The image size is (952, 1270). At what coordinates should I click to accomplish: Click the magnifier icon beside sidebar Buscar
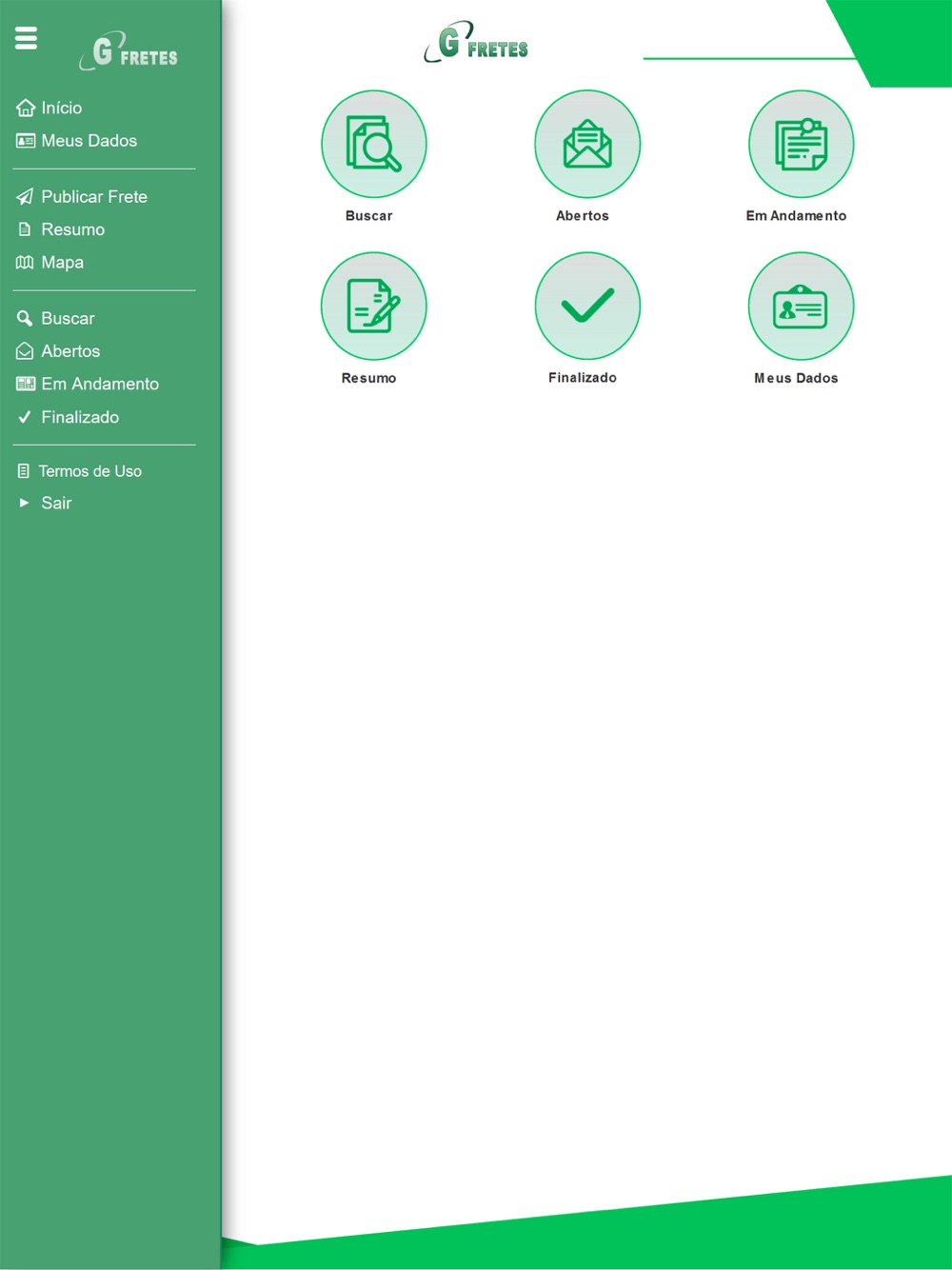(x=25, y=318)
